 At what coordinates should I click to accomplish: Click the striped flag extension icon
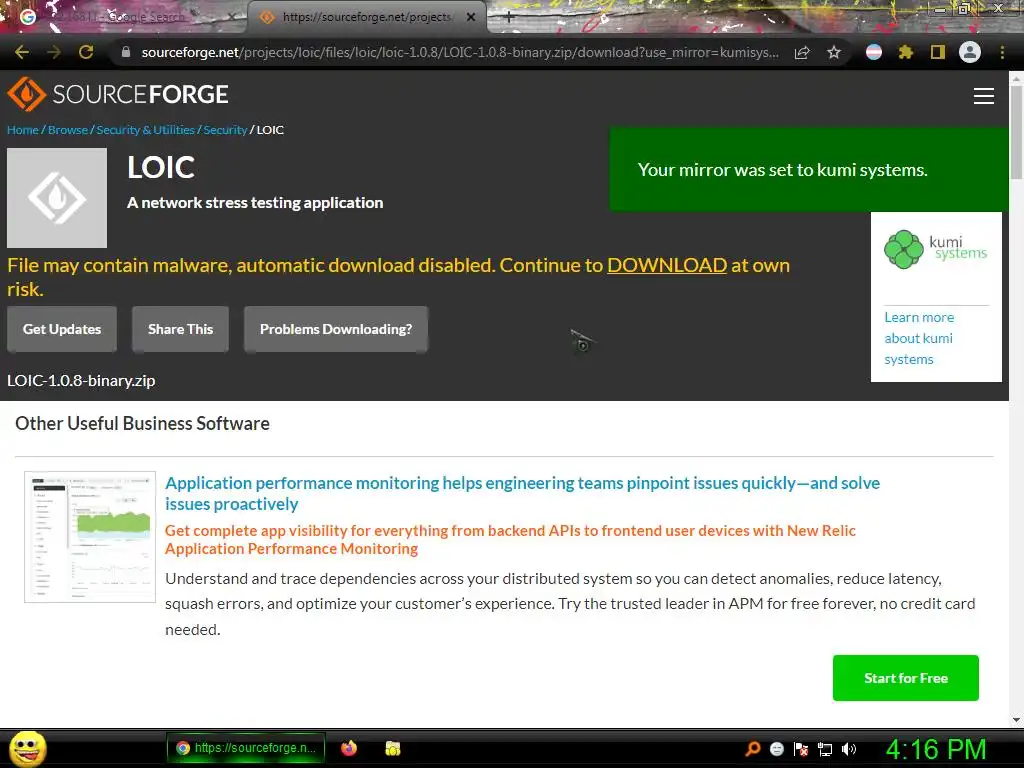coord(874,52)
